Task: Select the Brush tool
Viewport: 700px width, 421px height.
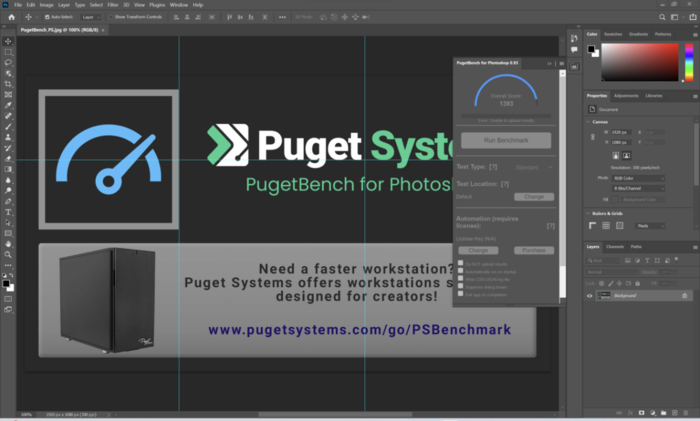Action: pyautogui.click(x=8, y=127)
